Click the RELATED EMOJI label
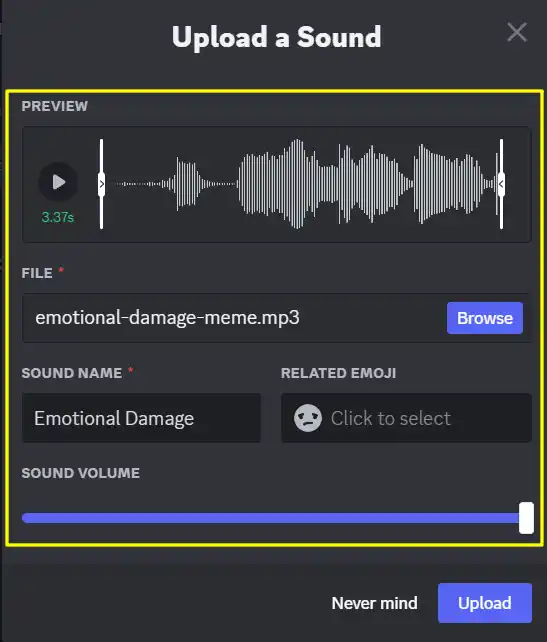The height and width of the screenshot is (642, 547). tap(339, 373)
